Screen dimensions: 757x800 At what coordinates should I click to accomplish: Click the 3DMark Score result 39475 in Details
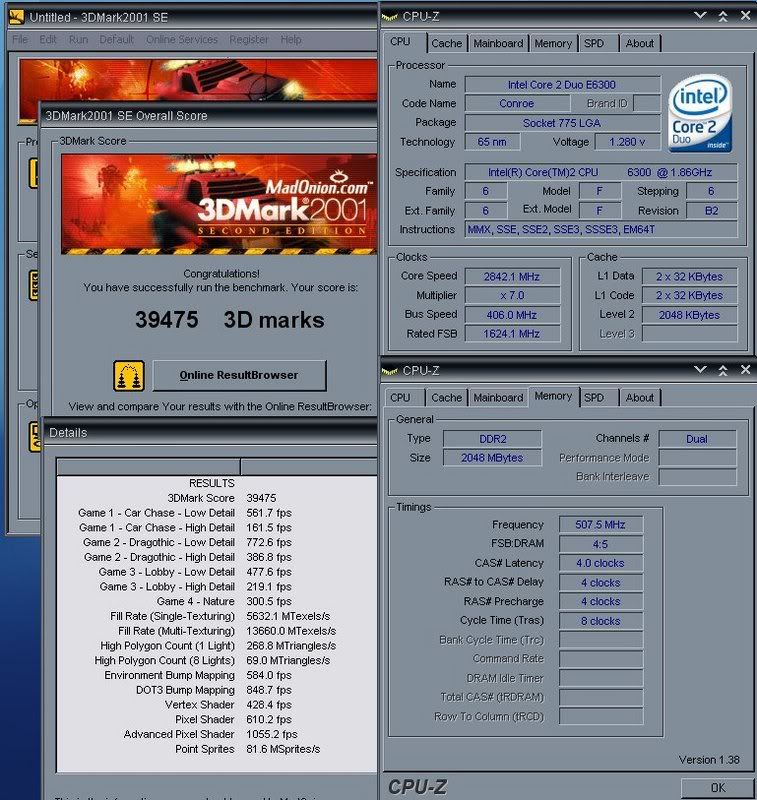261,498
